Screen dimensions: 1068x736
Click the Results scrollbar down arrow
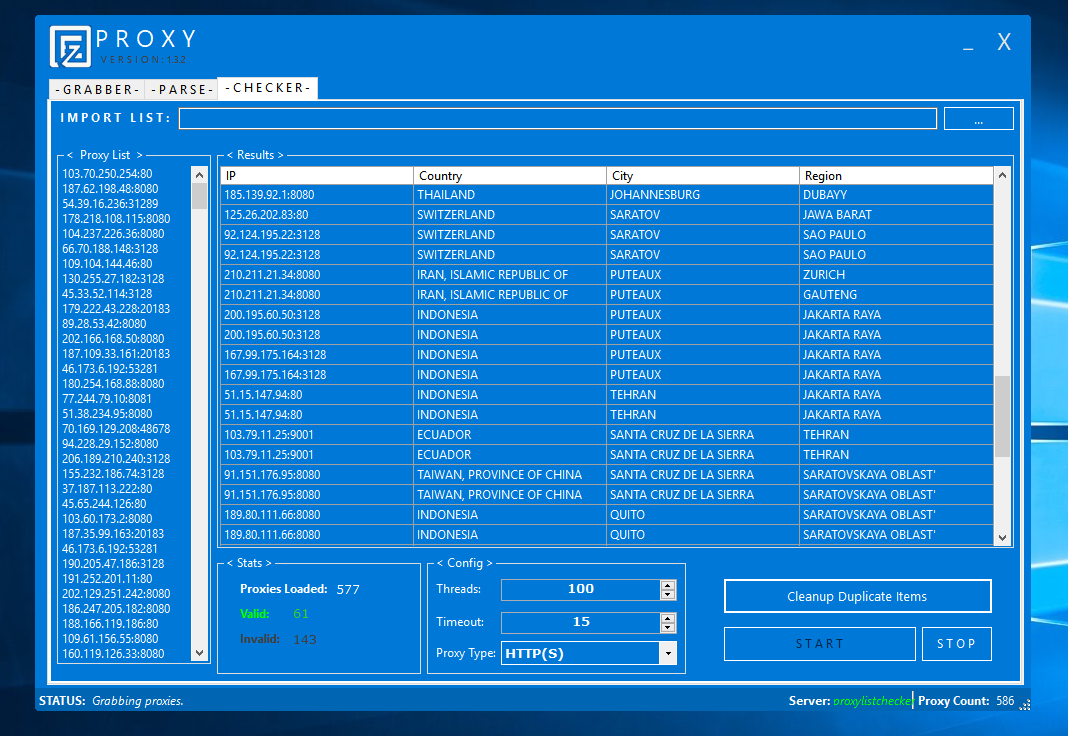tap(1003, 538)
